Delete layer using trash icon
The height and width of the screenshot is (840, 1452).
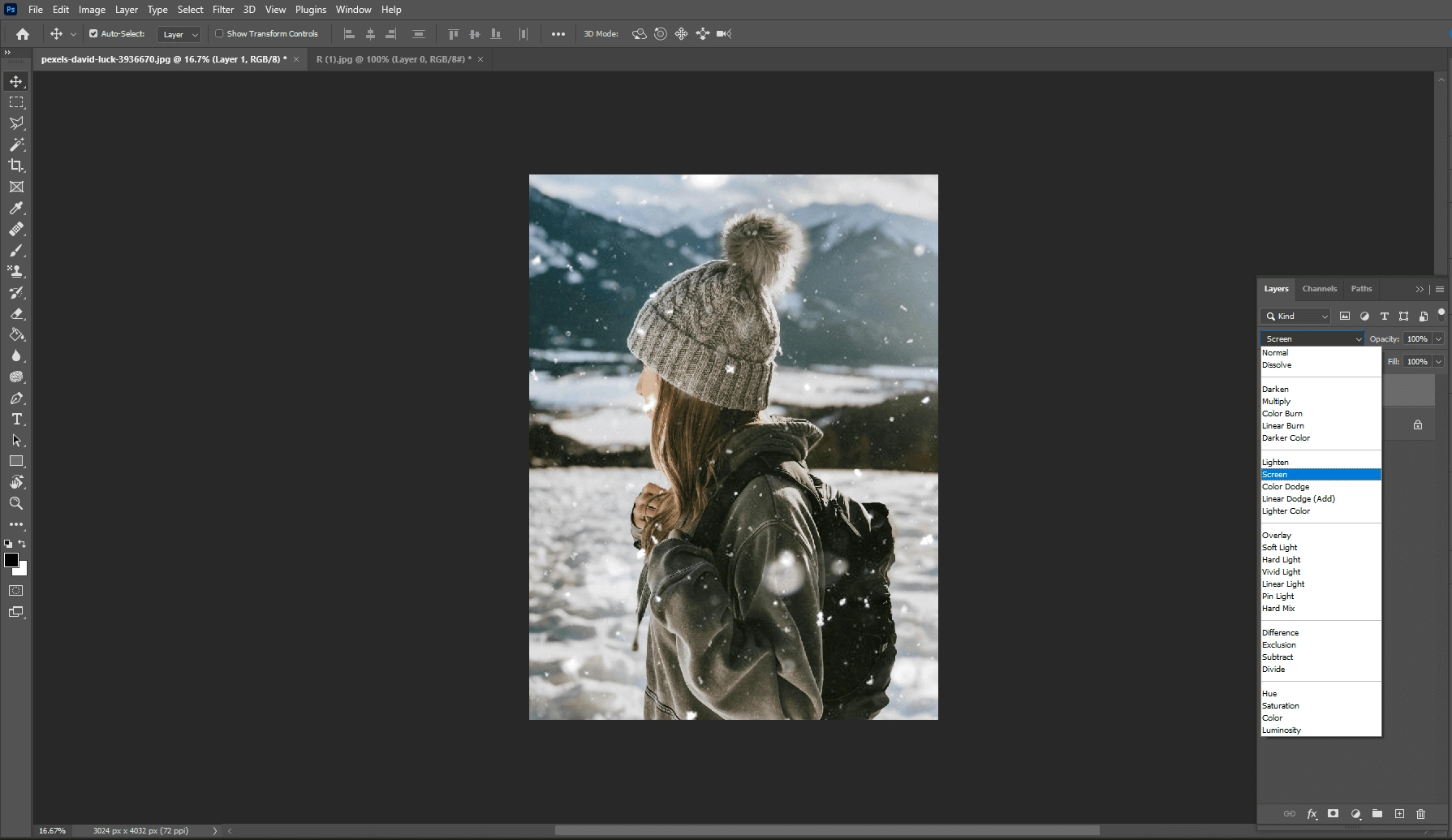pos(1420,813)
